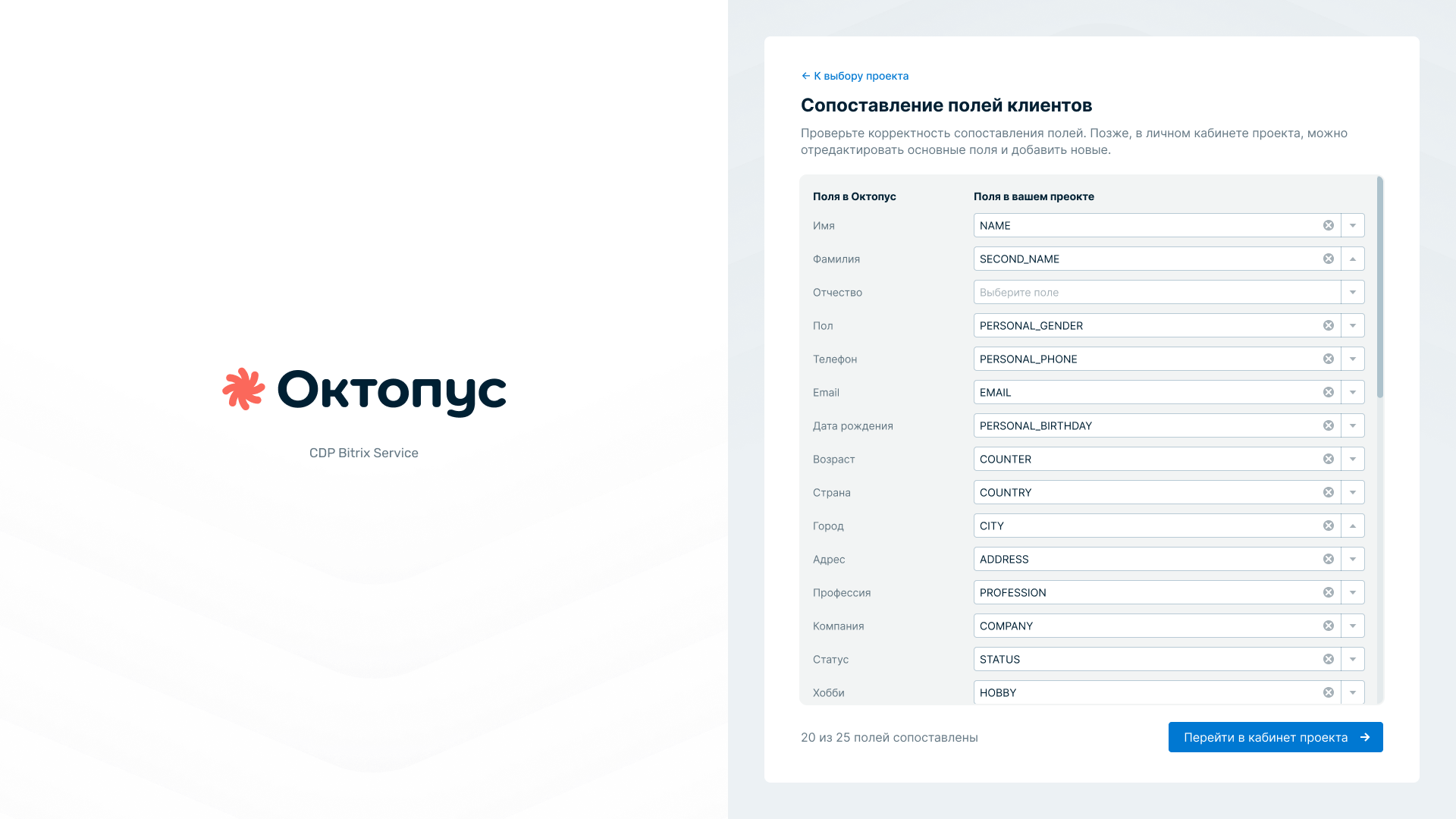Click the 'Профессия' row label
The image size is (1456, 819).
click(x=842, y=592)
